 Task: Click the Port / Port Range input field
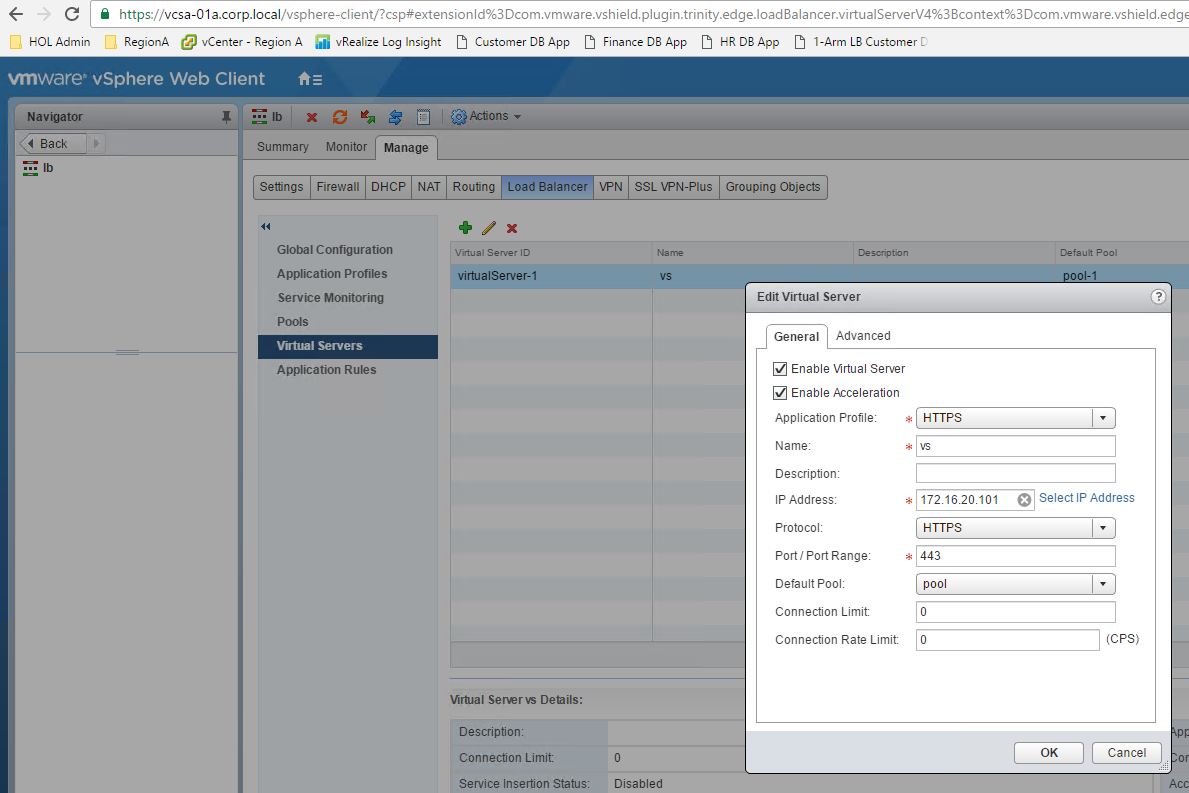point(1014,556)
